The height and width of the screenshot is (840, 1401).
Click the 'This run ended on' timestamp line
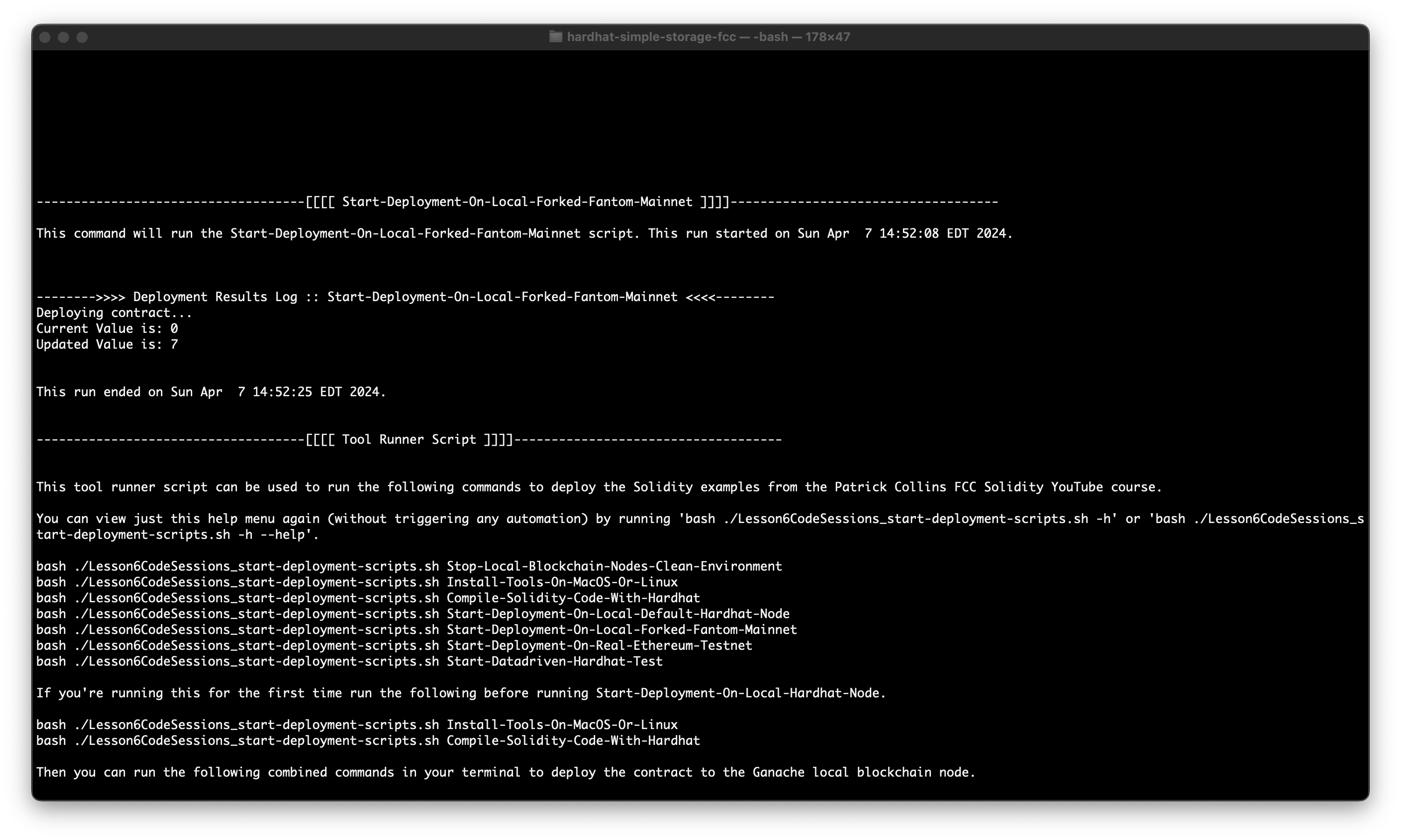pos(211,392)
